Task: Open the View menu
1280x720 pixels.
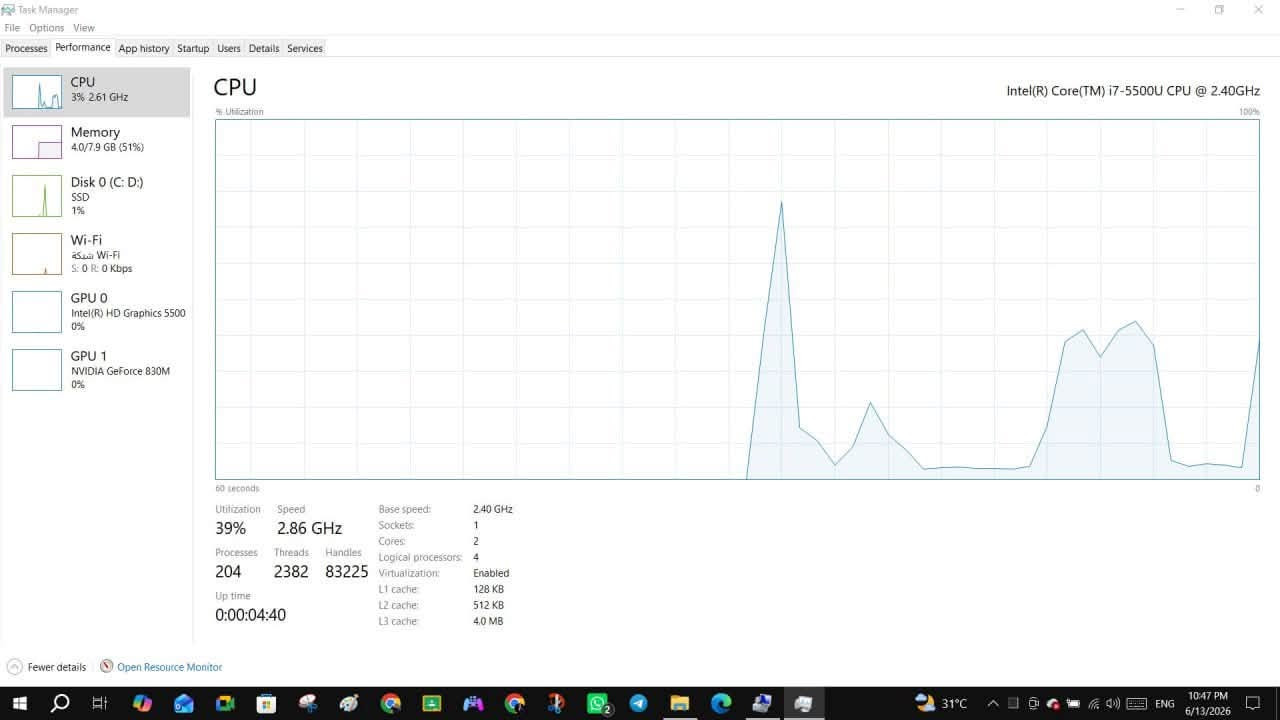Action: [x=84, y=28]
